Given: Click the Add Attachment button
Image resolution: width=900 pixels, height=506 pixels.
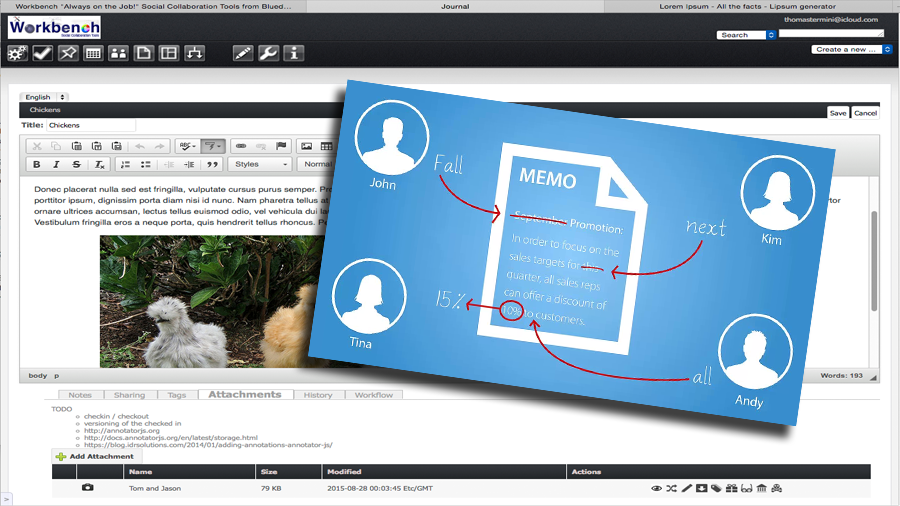Looking at the screenshot, I should click(x=95, y=456).
